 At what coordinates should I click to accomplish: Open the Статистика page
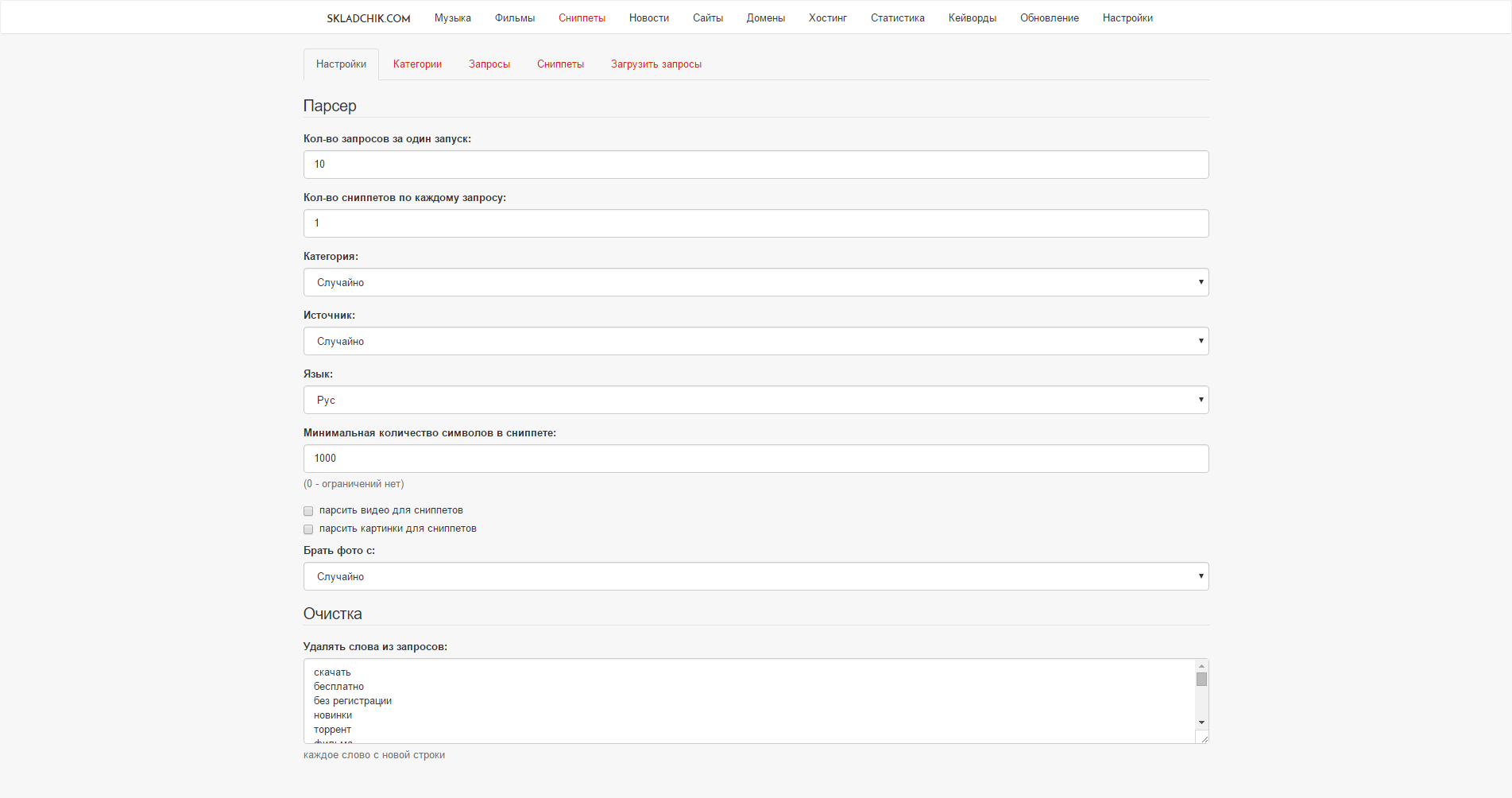(897, 18)
